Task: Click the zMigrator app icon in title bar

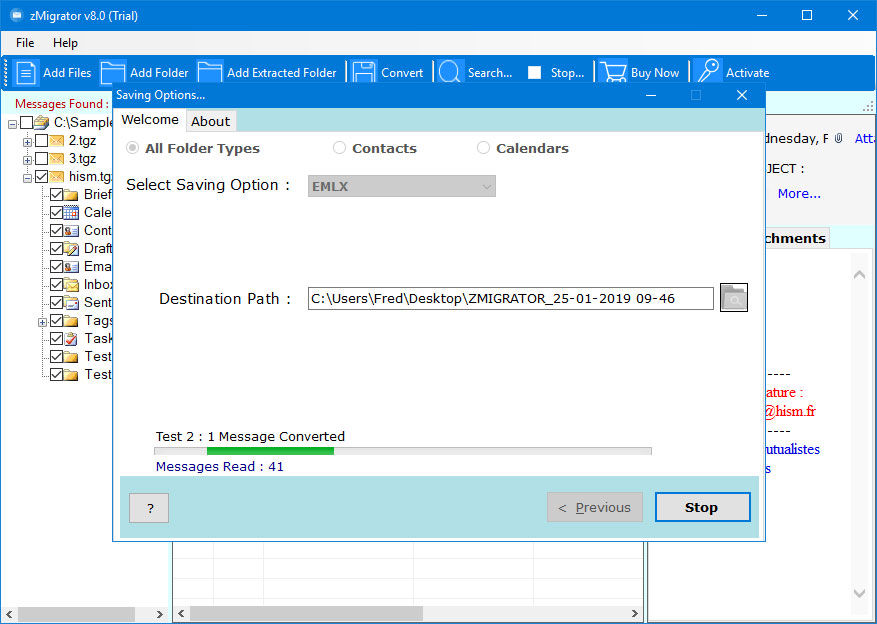Action: click(x=17, y=16)
